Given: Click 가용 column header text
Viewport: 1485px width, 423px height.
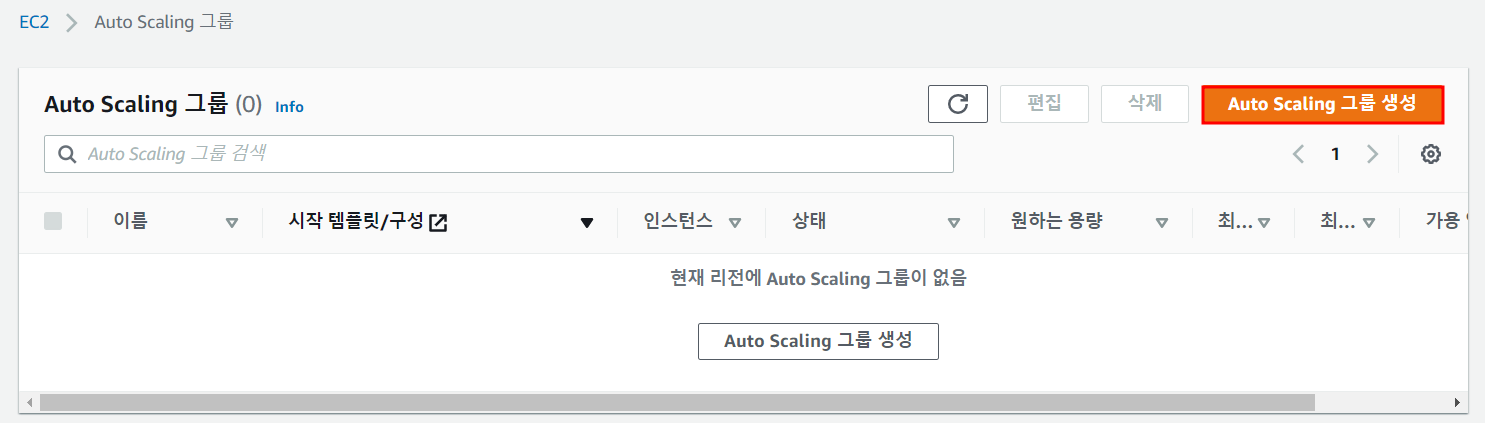Looking at the screenshot, I should click(x=1445, y=222).
